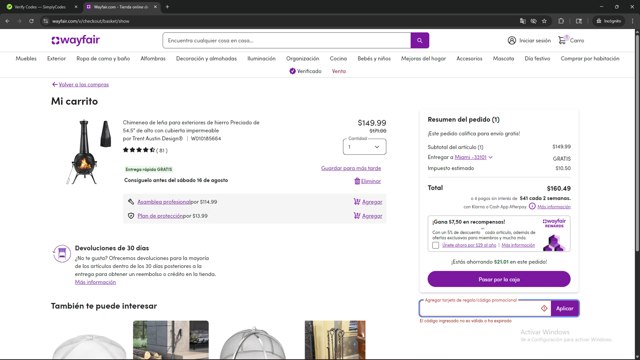Click cart icon beside Asamblea profesional Agregar

pyautogui.click(x=357, y=202)
